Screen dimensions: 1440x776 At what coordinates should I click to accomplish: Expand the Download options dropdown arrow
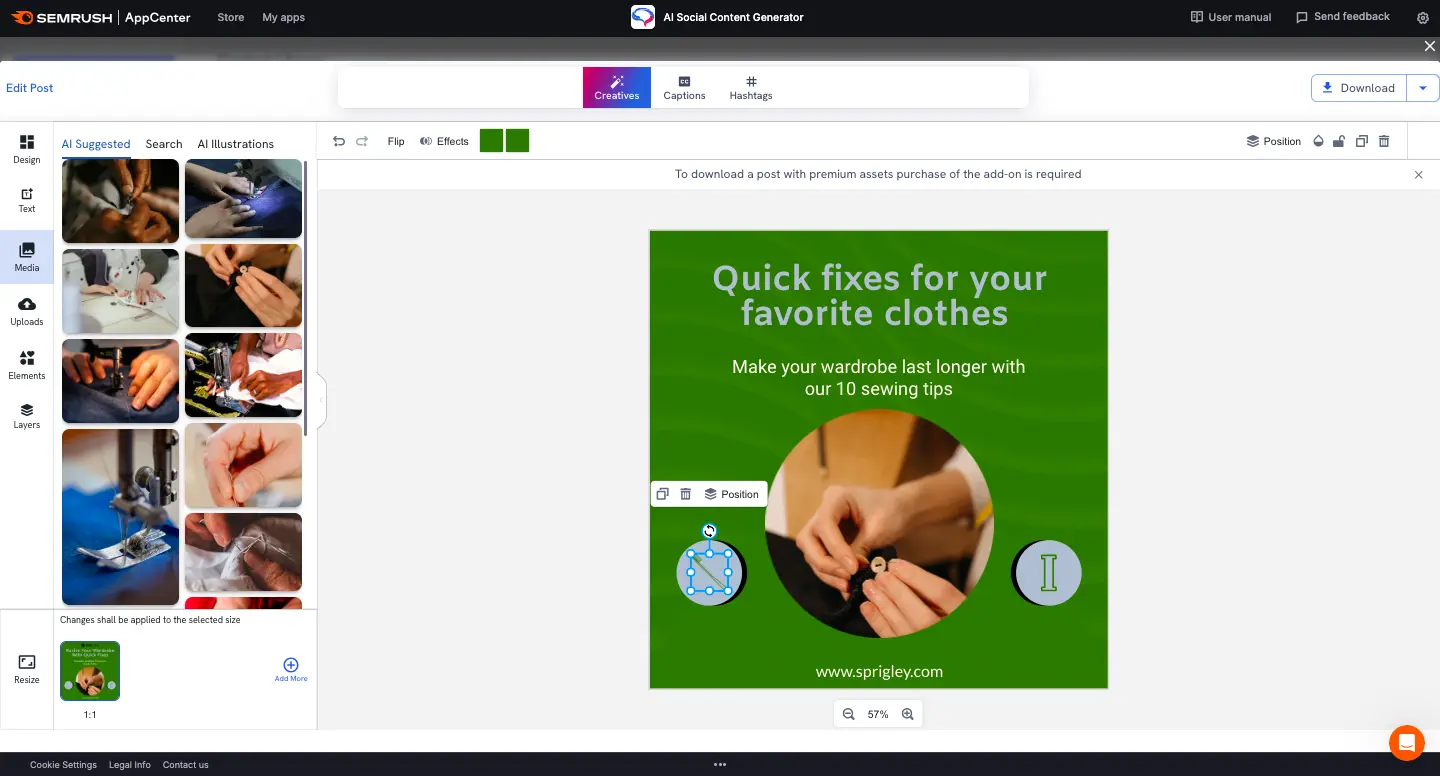(x=1423, y=88)
